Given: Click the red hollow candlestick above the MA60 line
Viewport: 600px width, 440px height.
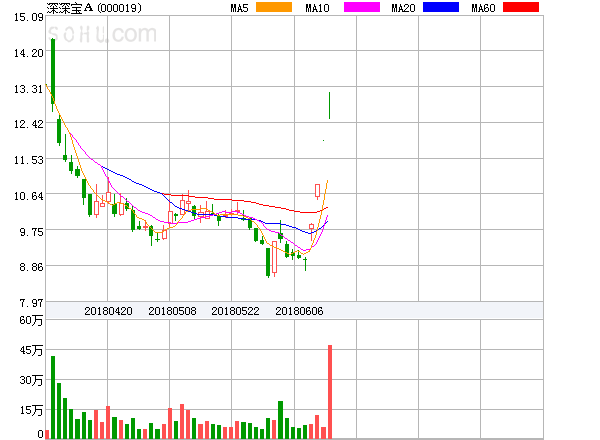Looking at the screenshot, I should [317, 191].
